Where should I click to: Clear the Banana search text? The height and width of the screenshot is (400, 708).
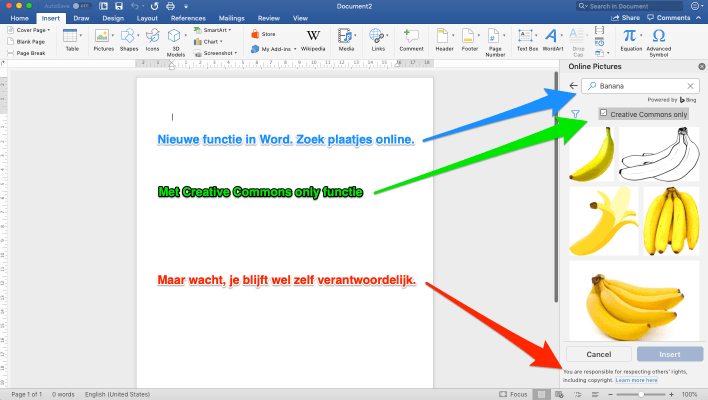[690, 86]
